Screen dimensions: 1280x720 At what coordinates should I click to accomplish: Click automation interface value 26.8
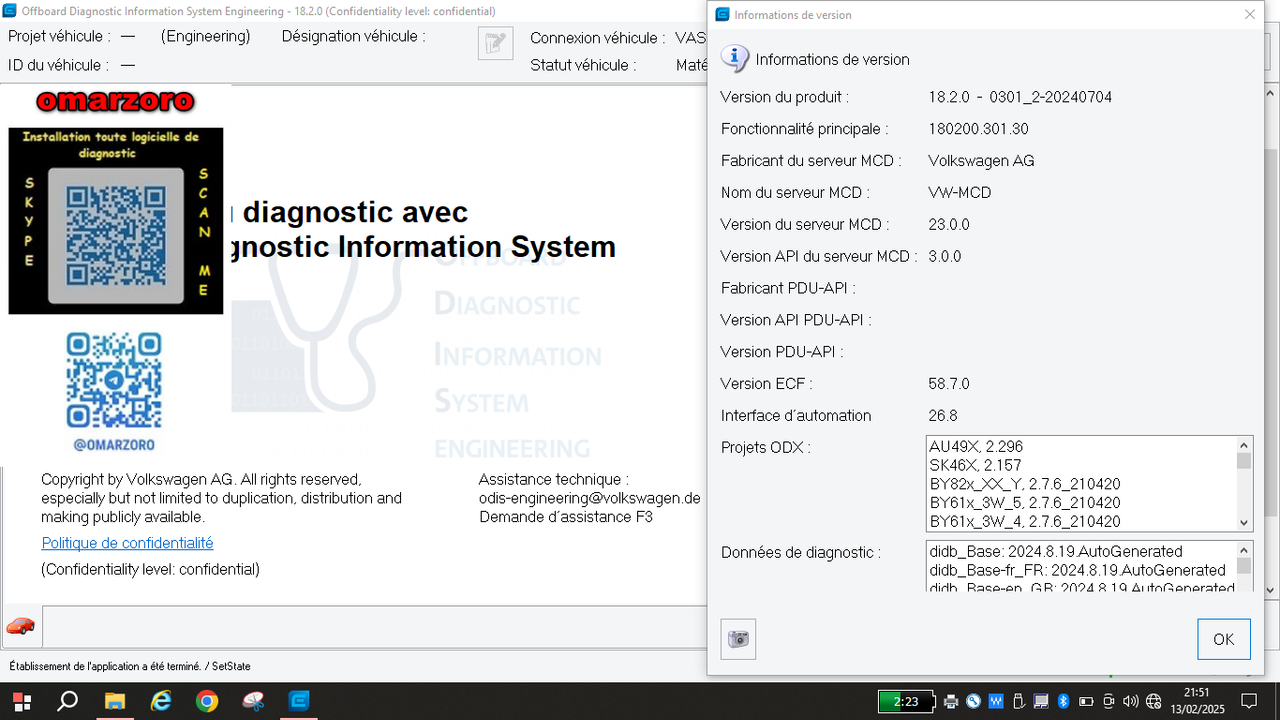pyautogui.click(x=942, y=415)
